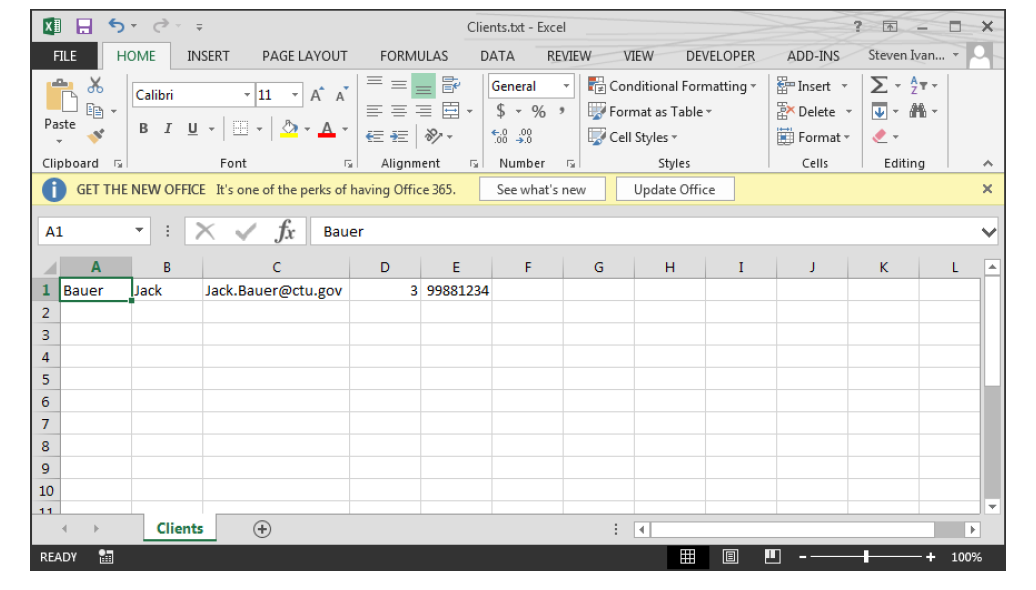The width and height of the screenshot is (1036, 590).
Task: Apply accounting dollar format
Action: click(x=501, y=111)
